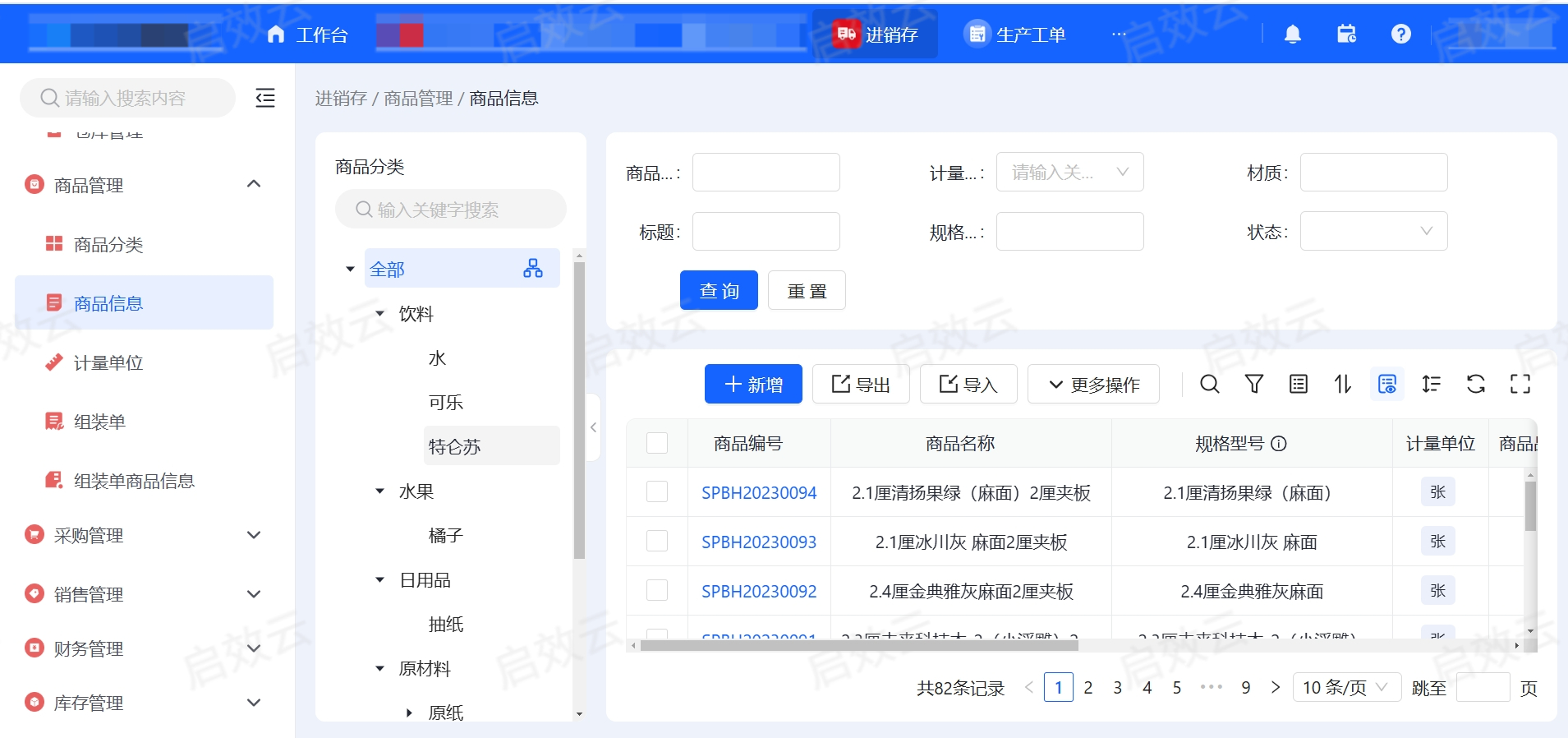Click the table horizontal scrollbar thumb

point(859,645)
